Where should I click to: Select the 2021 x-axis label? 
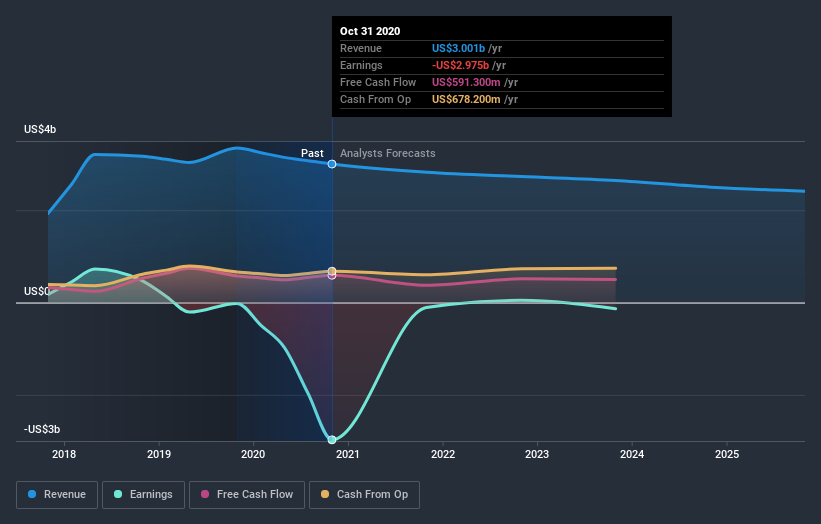coord(348,454)
